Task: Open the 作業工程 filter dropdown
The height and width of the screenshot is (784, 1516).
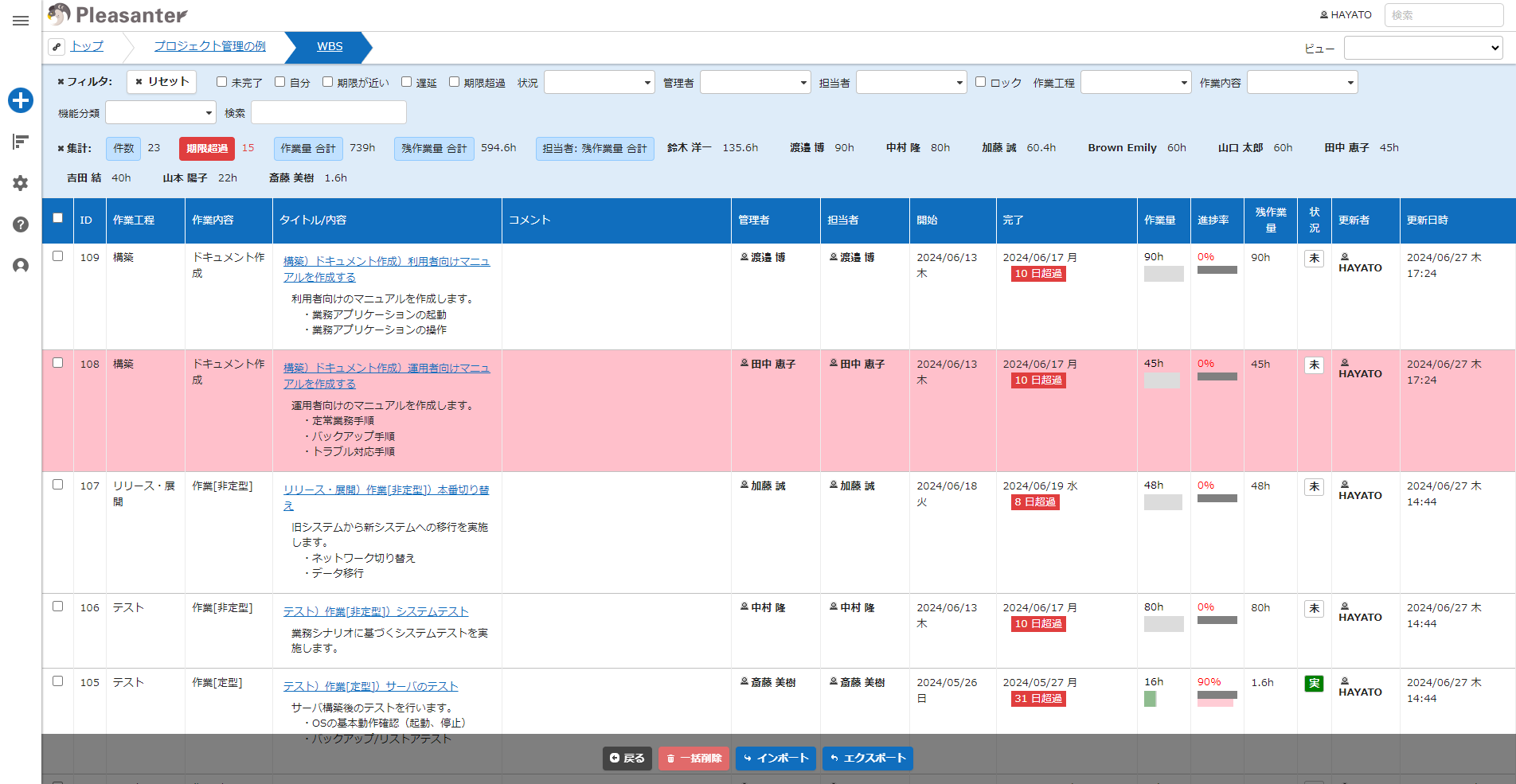Action: (1136, 82)
